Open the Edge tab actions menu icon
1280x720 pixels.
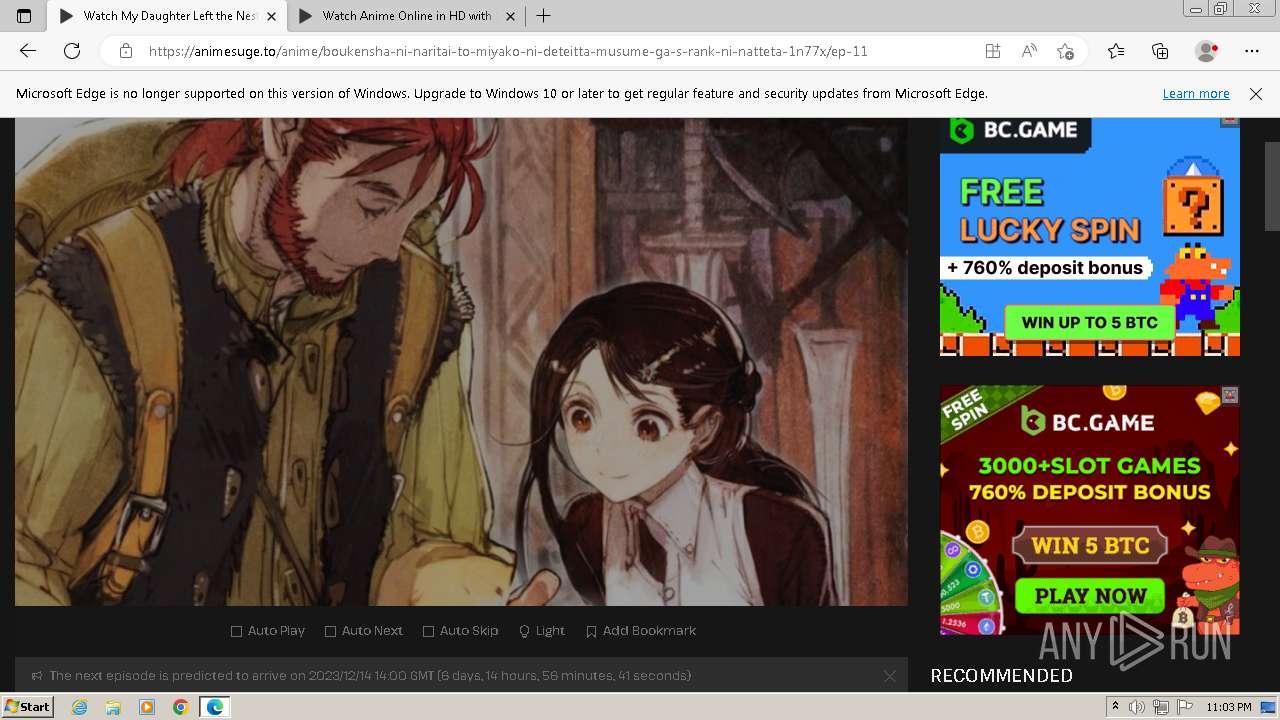click(24, 16)
